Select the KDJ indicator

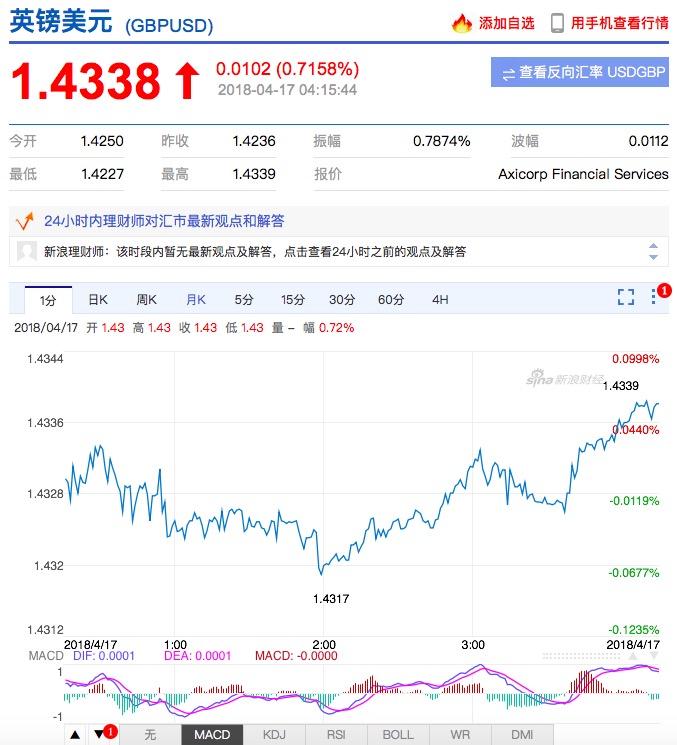(x=274, y=735)
